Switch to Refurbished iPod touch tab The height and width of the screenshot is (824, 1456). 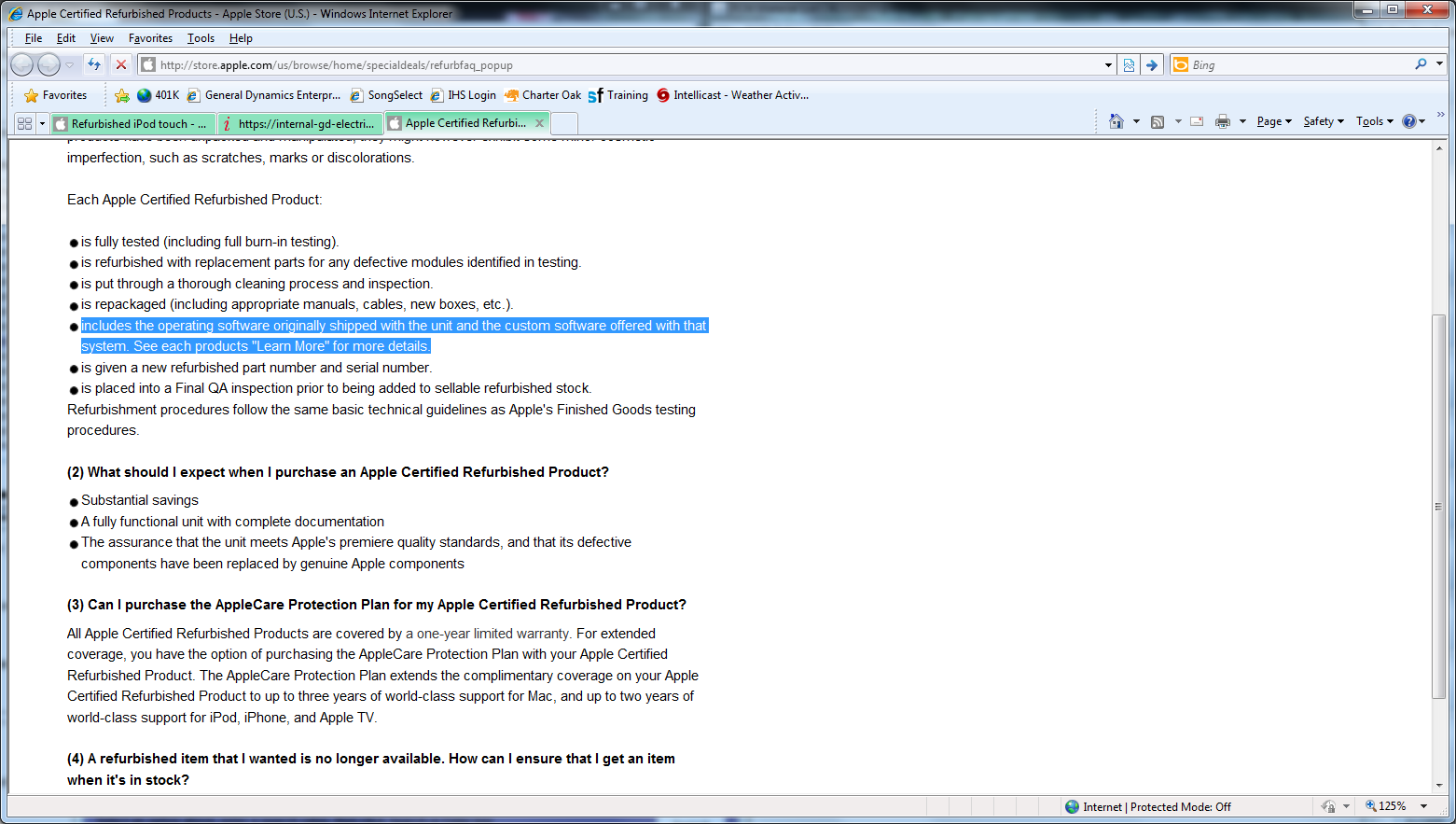point(133,123)
